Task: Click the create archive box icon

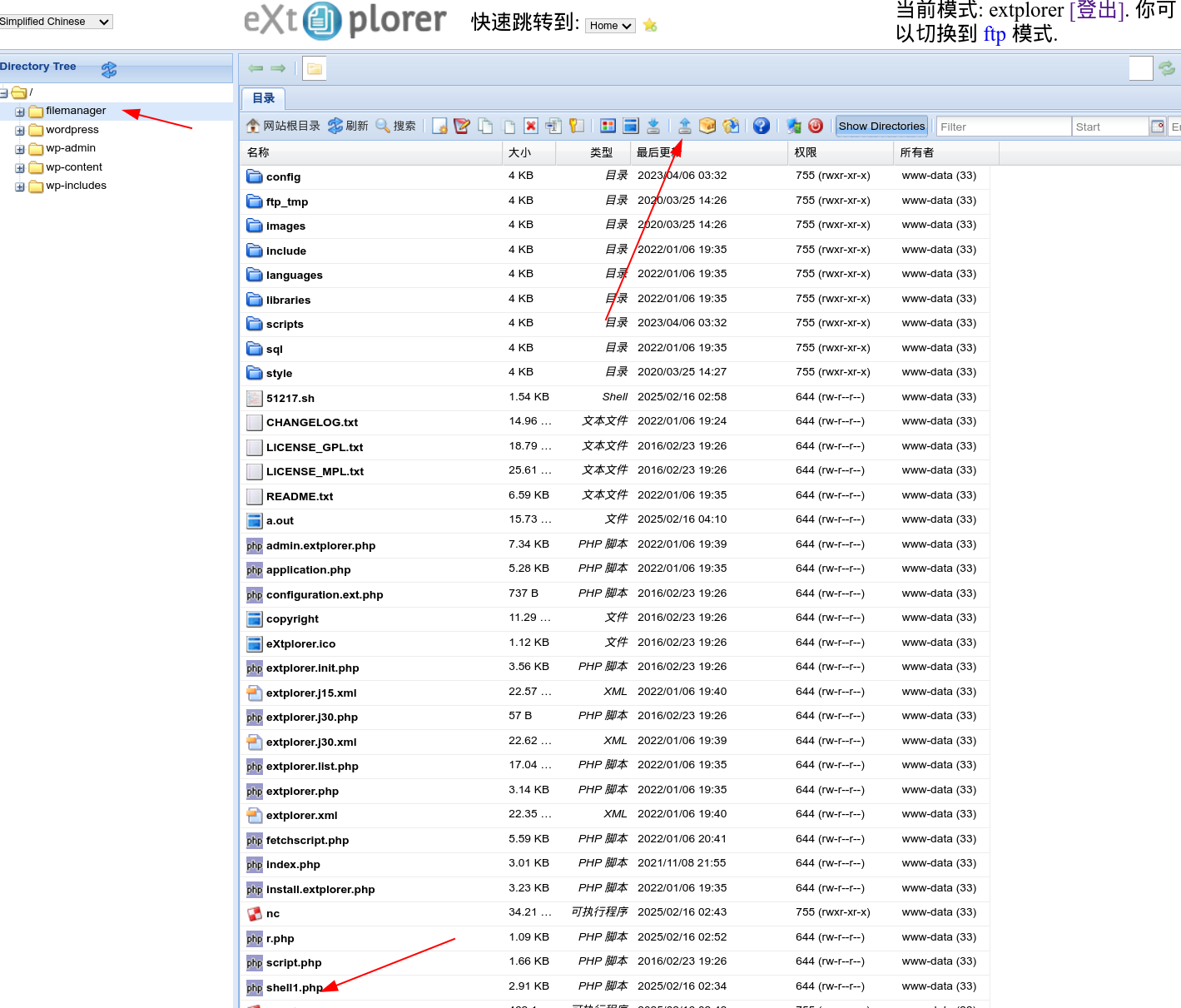Action: (707, 126)
